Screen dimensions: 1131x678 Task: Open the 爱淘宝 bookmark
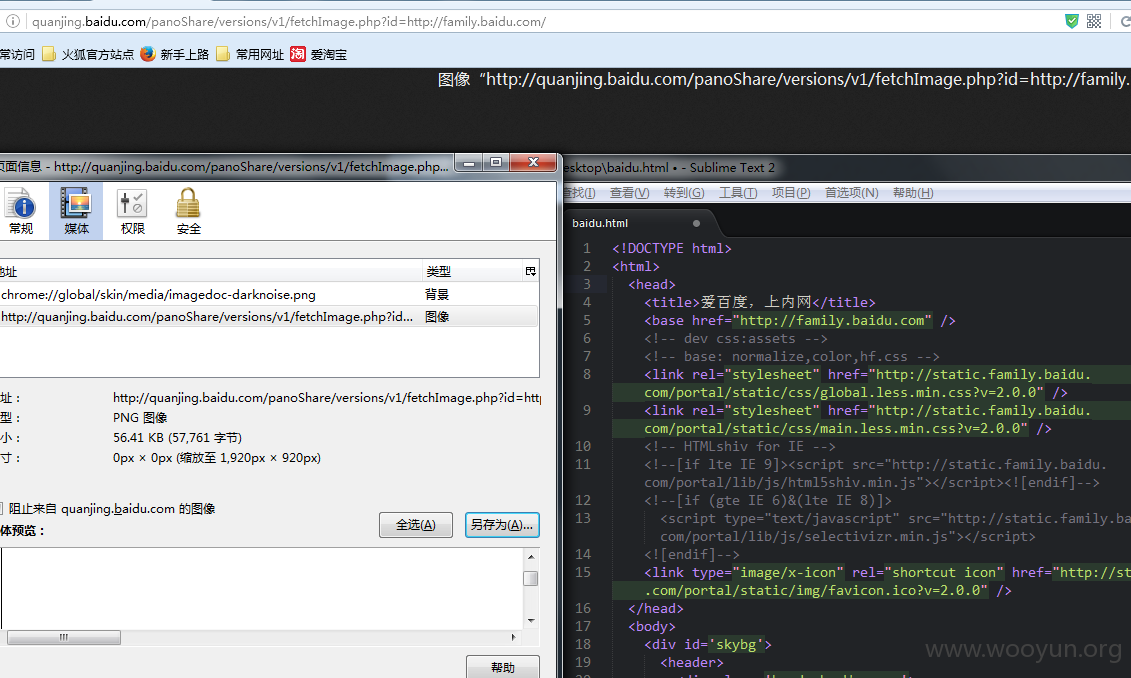[318, 54]
